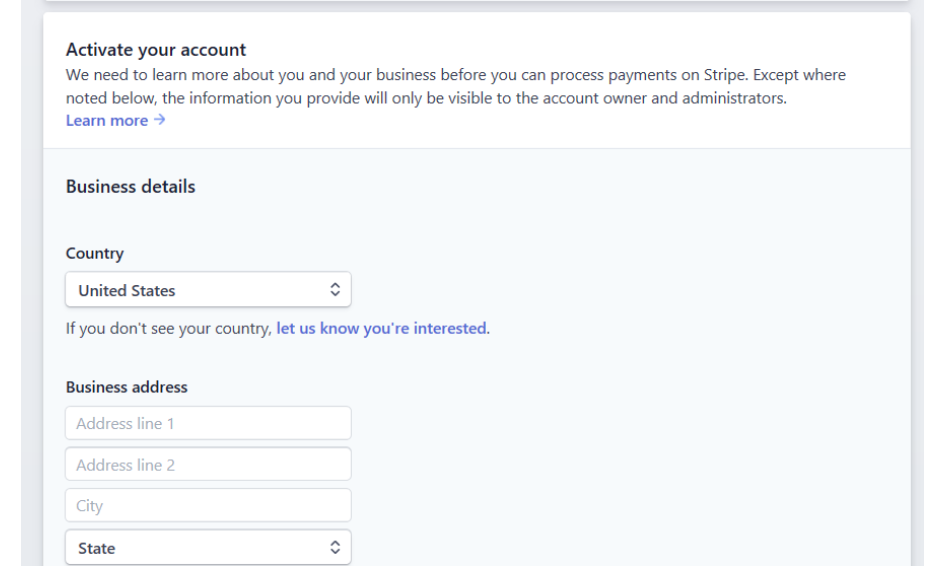Image resolution: width=938 pixels, height=584 pixels.
Task: Click the Business address field label
Action: (129, 386)
